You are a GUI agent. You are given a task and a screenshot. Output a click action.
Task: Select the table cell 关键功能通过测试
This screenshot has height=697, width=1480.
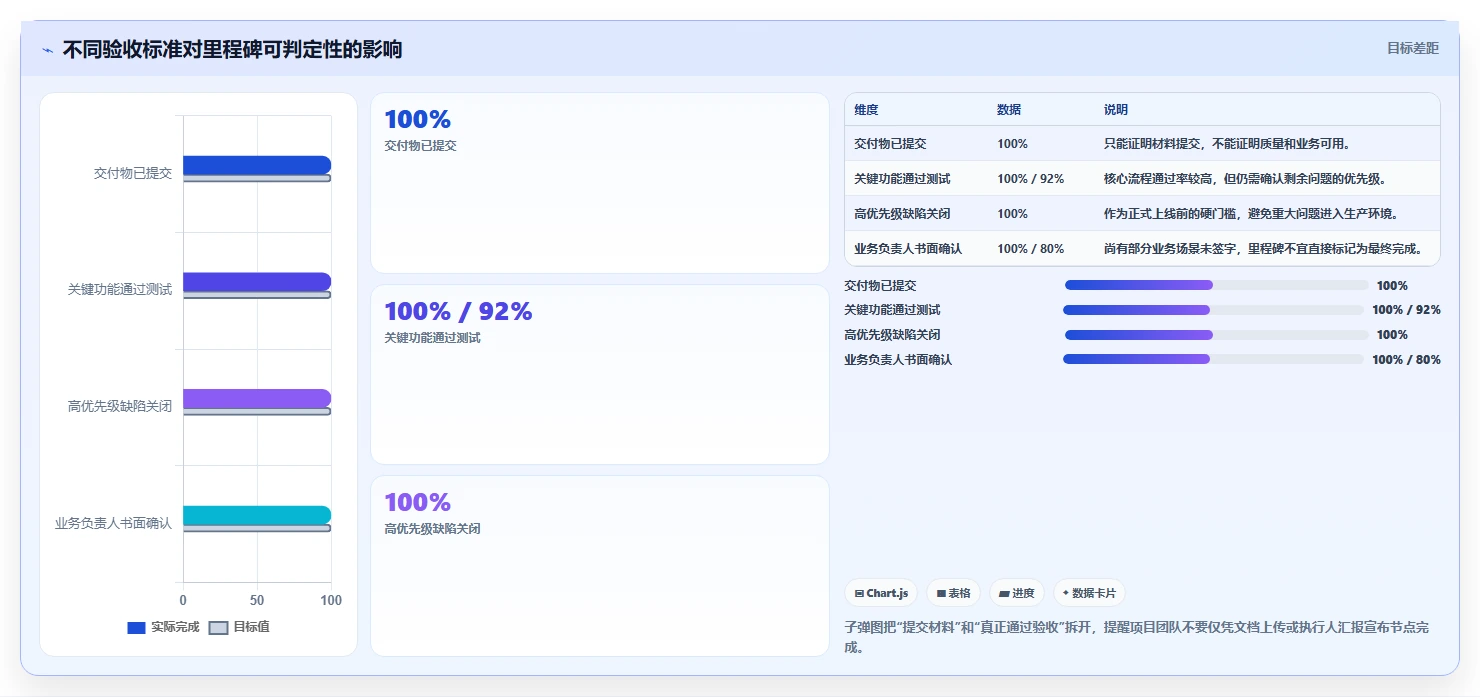point(902,179)
